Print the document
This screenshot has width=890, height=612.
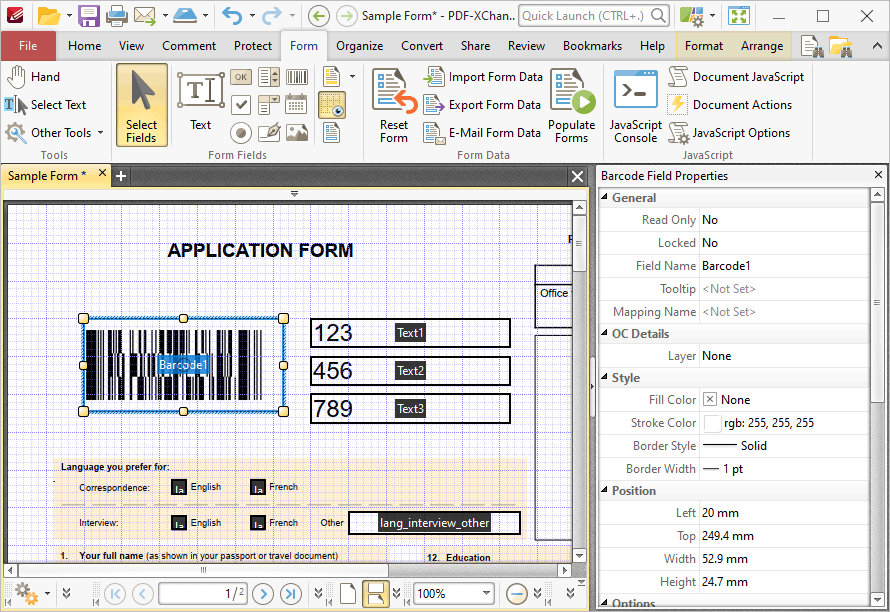pos(117,16)
